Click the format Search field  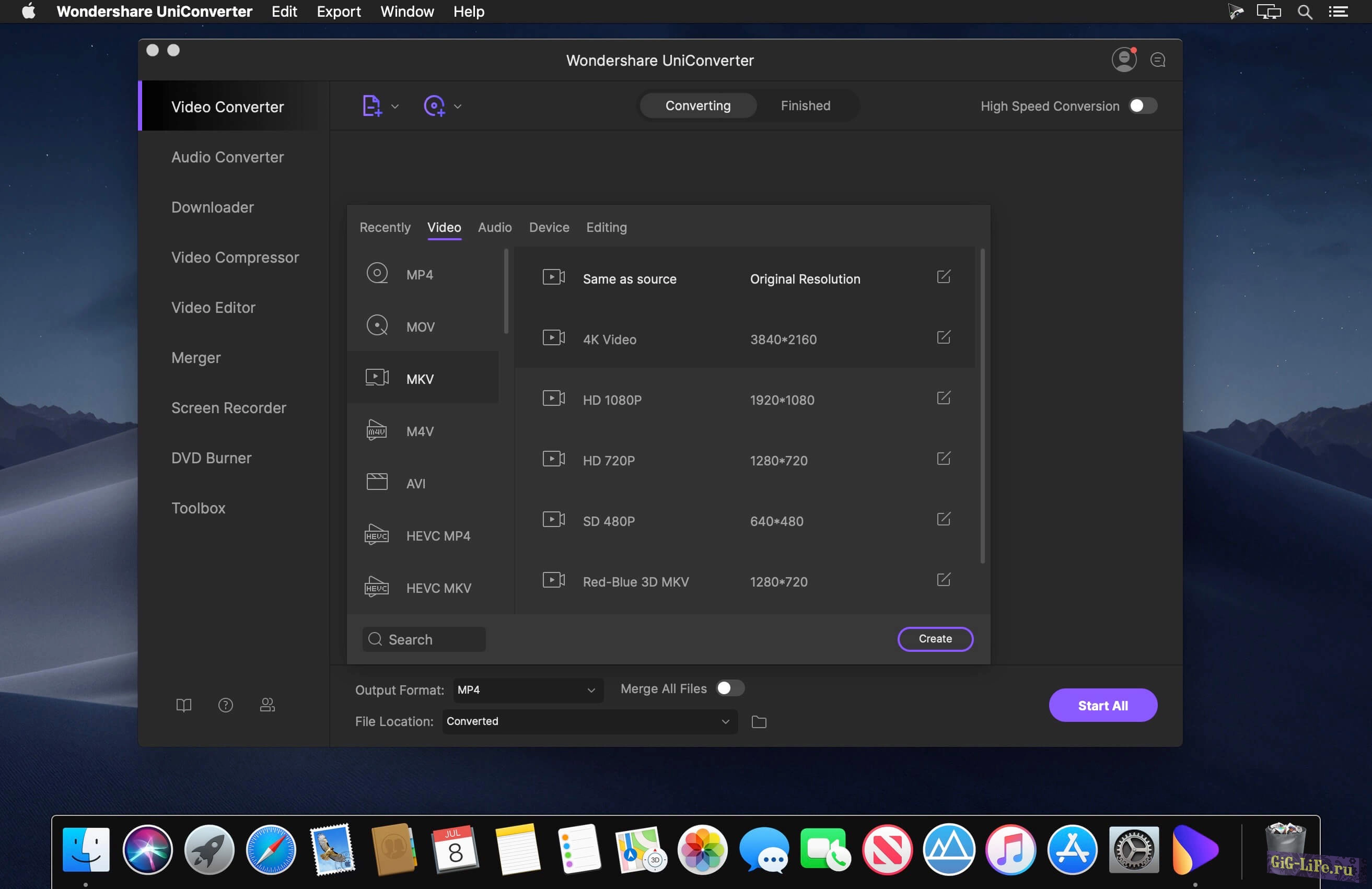click(x=424, y=639)
